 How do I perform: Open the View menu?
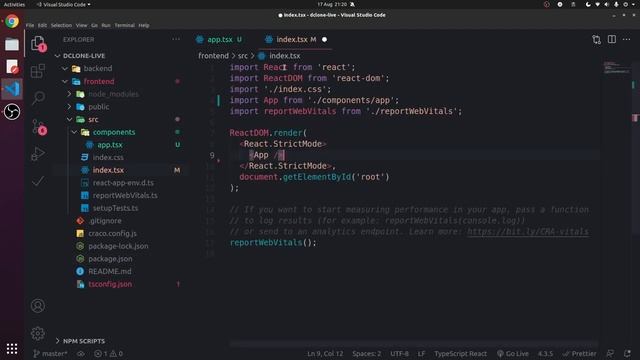81,25
